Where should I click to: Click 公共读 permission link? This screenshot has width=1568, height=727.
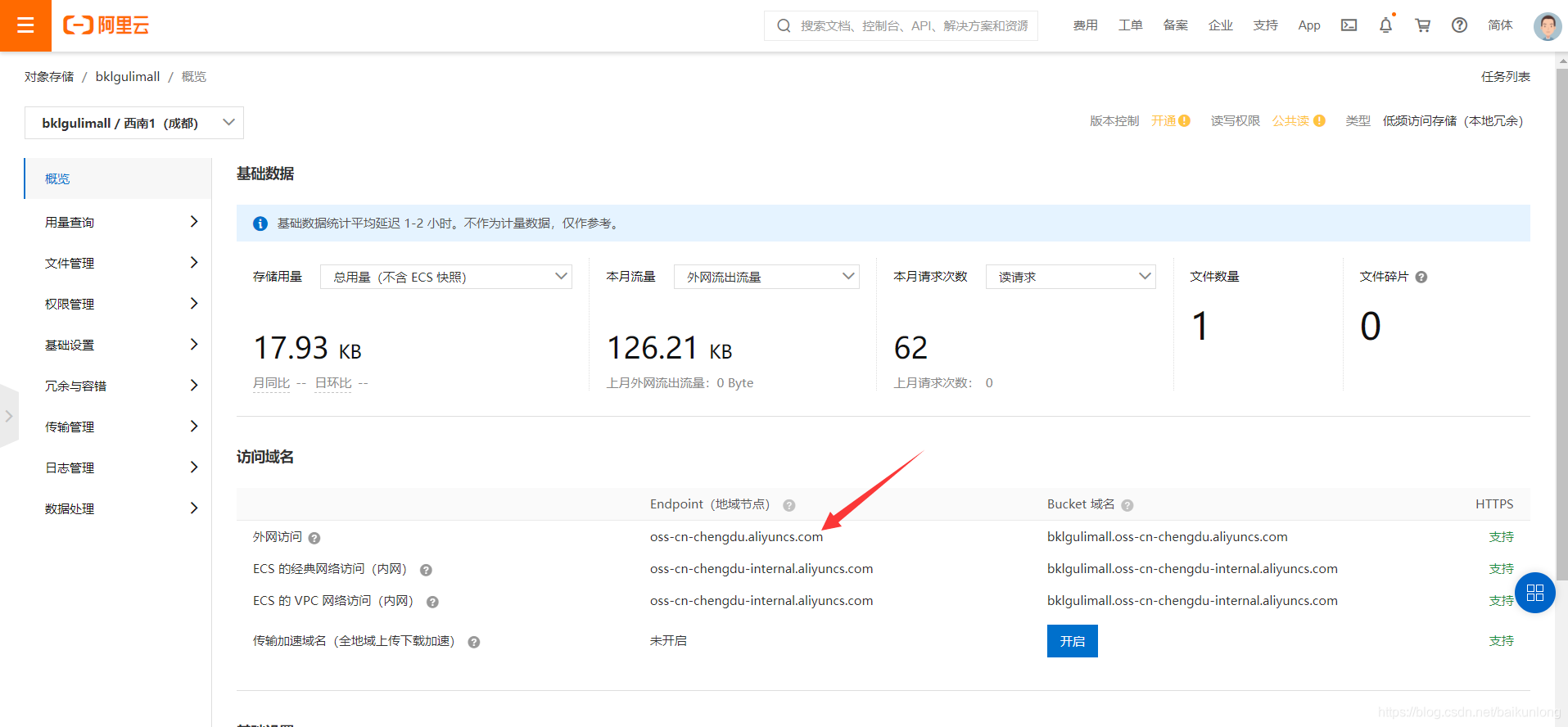point(1291,121)
